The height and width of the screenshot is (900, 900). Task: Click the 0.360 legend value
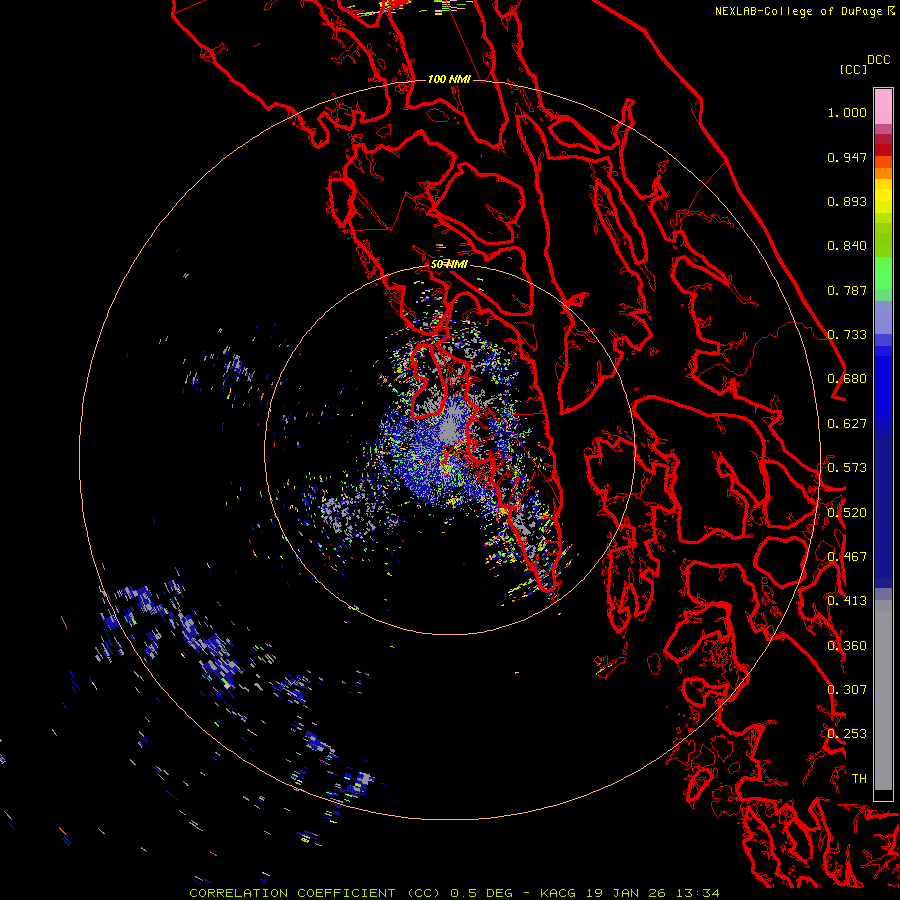(847, 646)
